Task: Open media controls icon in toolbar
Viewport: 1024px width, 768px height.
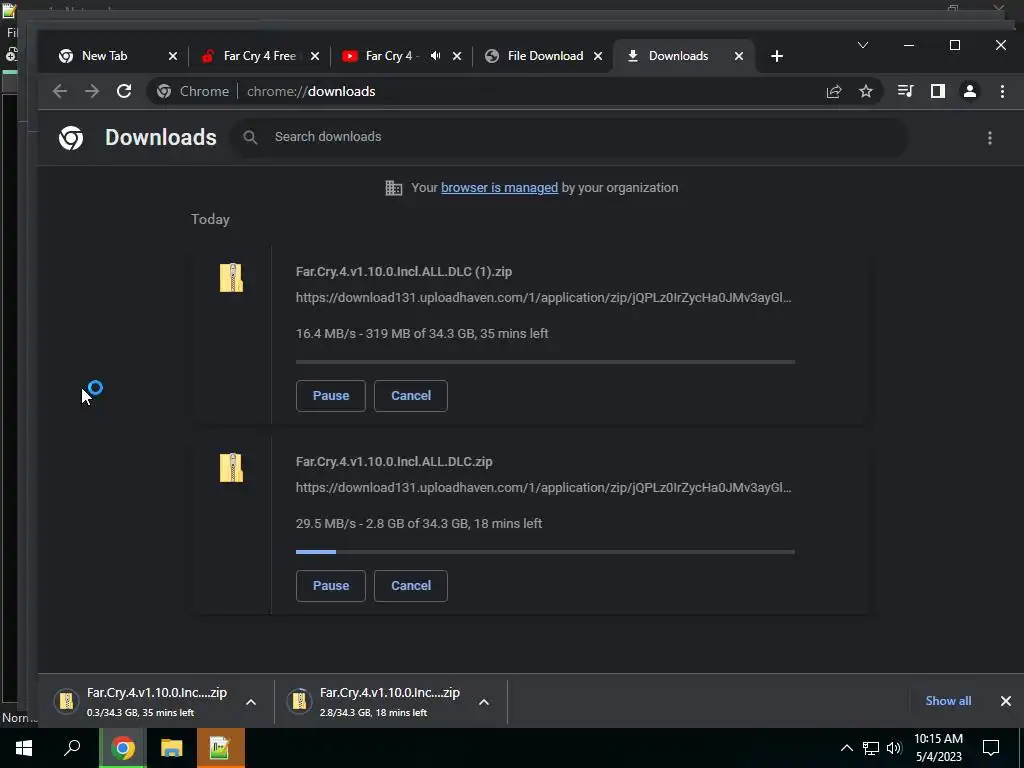Action: coord(905,91)
